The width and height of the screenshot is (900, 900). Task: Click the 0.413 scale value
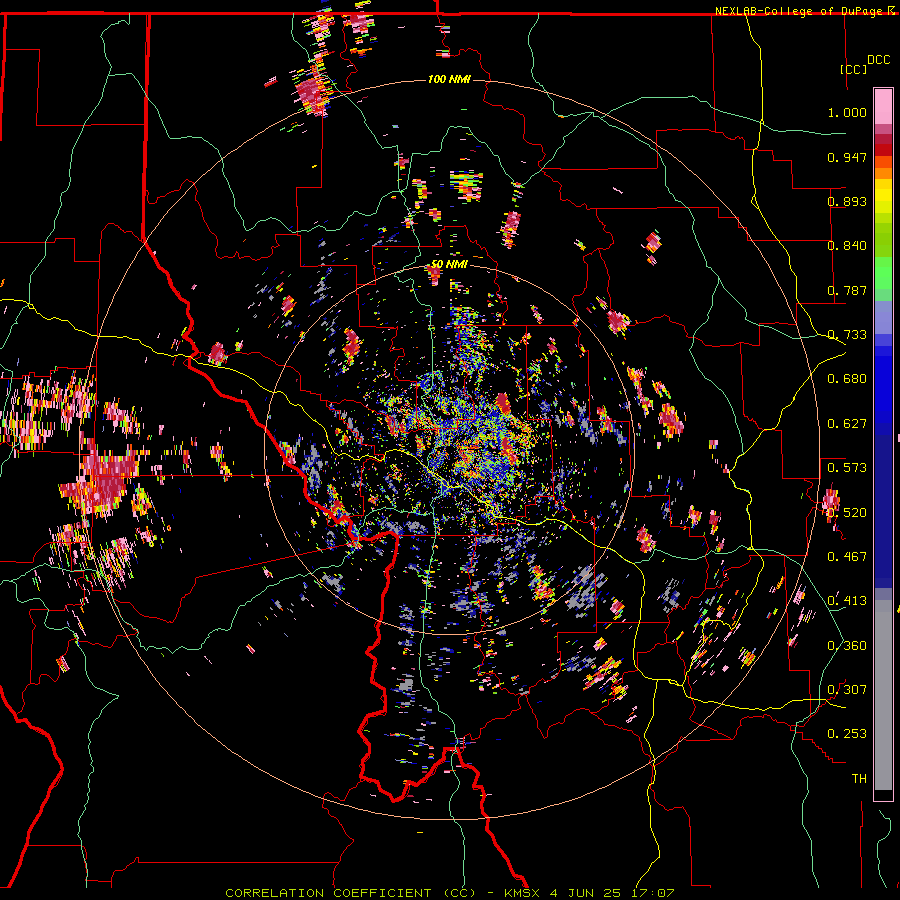tap(847, 601)
